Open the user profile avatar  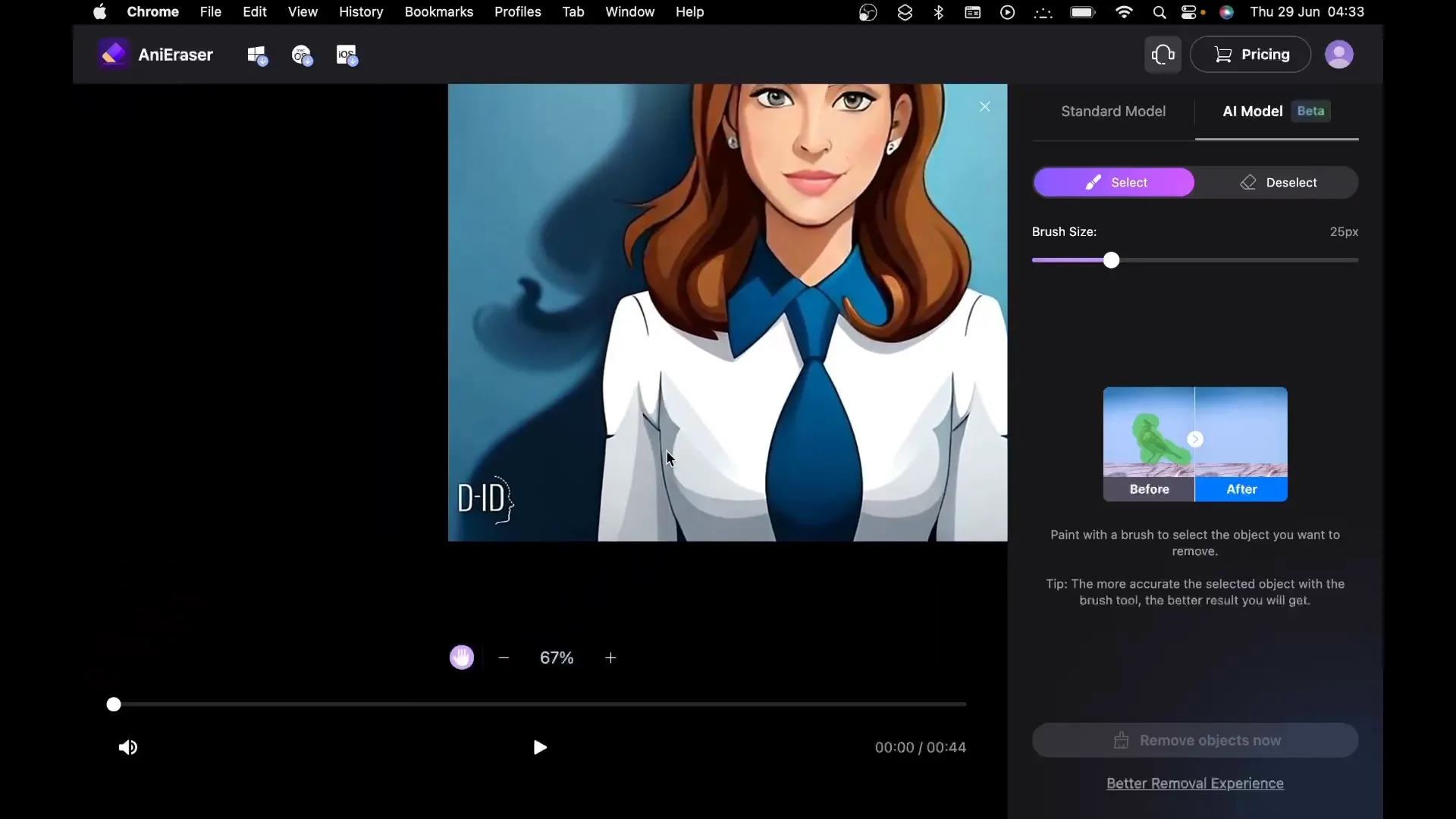pos(1338,55)
